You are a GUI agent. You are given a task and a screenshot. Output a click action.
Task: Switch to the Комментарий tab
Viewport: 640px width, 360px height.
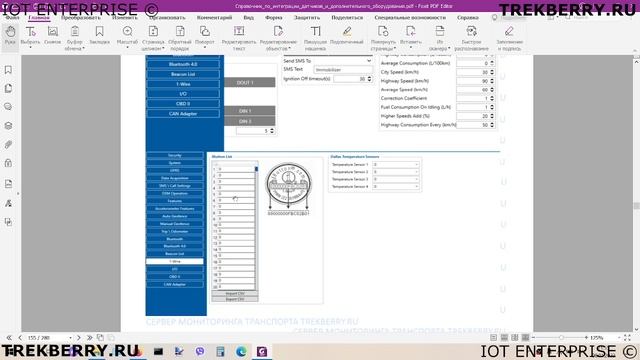(214, 18)
